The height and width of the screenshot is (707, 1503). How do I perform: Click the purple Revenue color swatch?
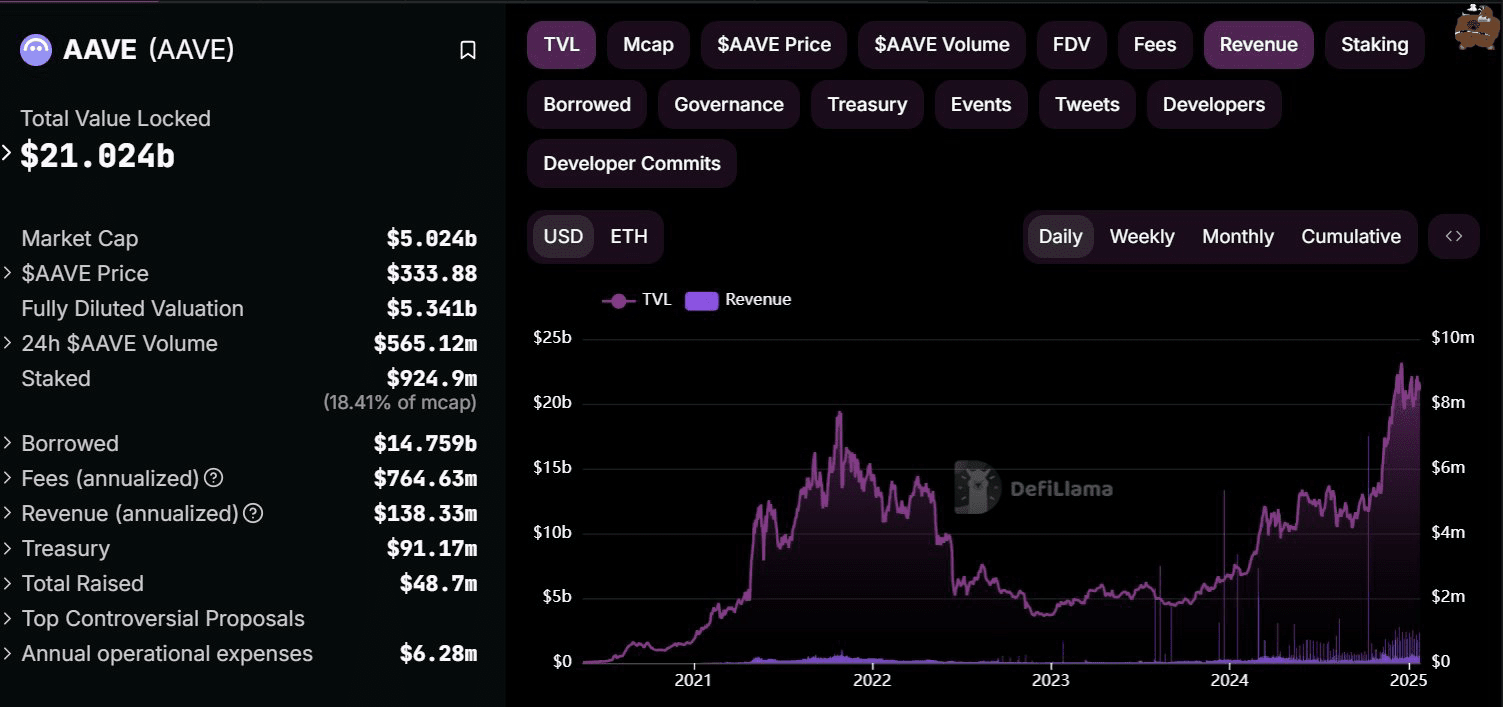[x=702, y=300]
